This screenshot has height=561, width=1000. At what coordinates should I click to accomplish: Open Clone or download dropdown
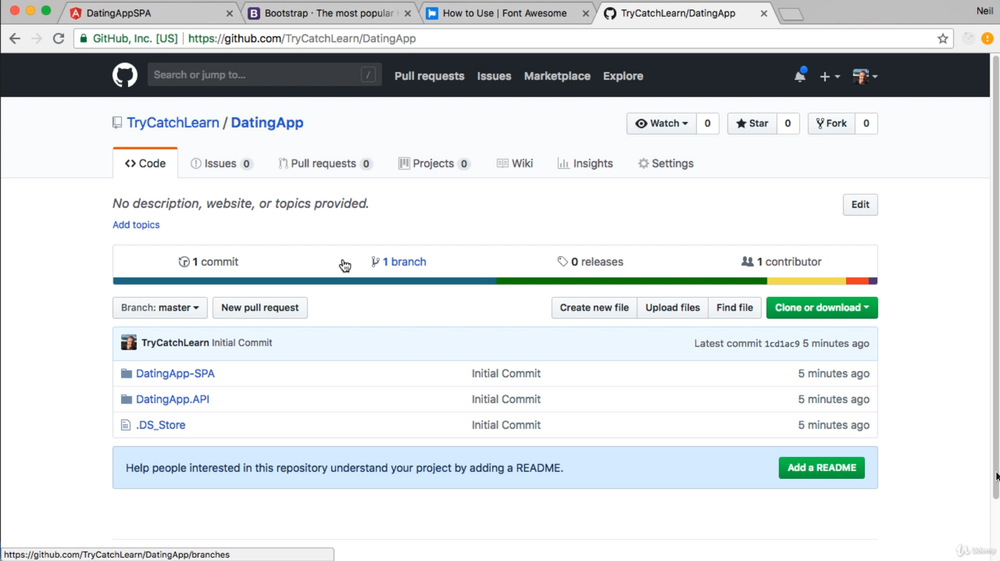point(822,308)
